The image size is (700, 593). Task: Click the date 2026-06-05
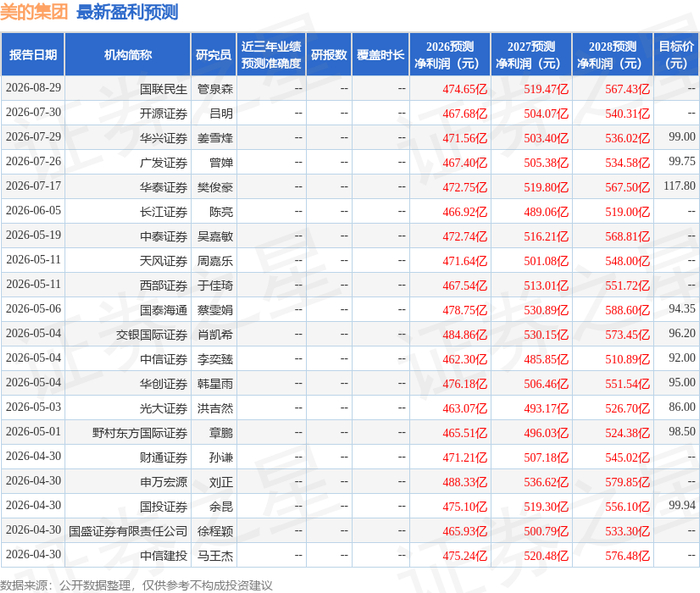33,210
